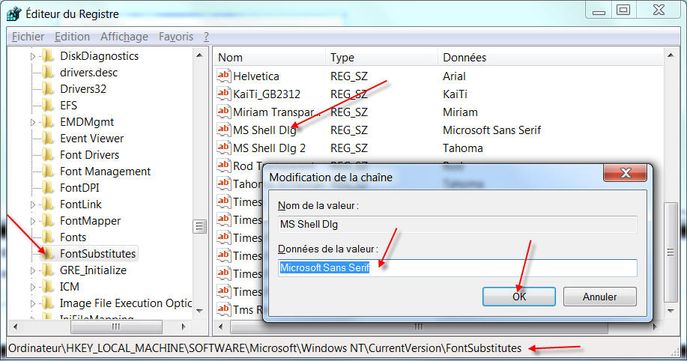Select the EMDMgmt folder icon
The height and width of the screenshot is (361, 687).
point(48,122)
